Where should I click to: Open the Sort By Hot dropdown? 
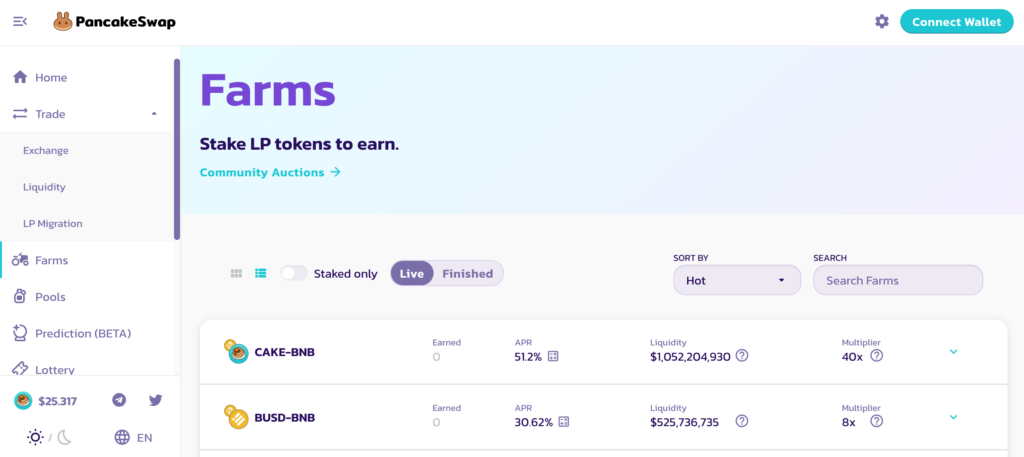[x=737, y=280]
